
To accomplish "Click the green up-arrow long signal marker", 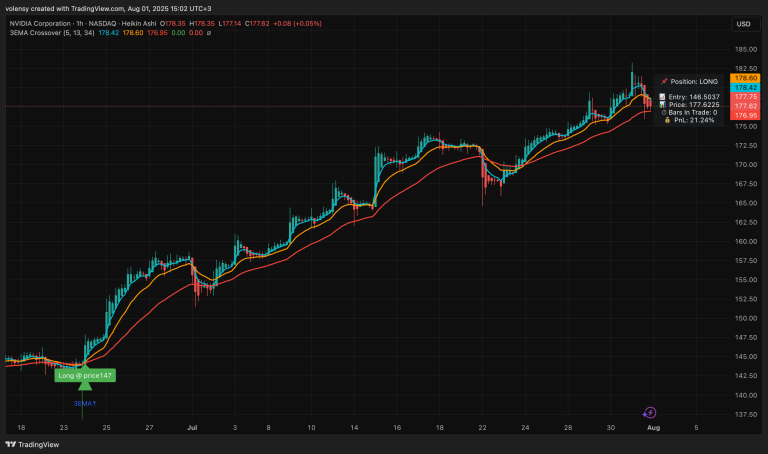I will click(85, 385).
